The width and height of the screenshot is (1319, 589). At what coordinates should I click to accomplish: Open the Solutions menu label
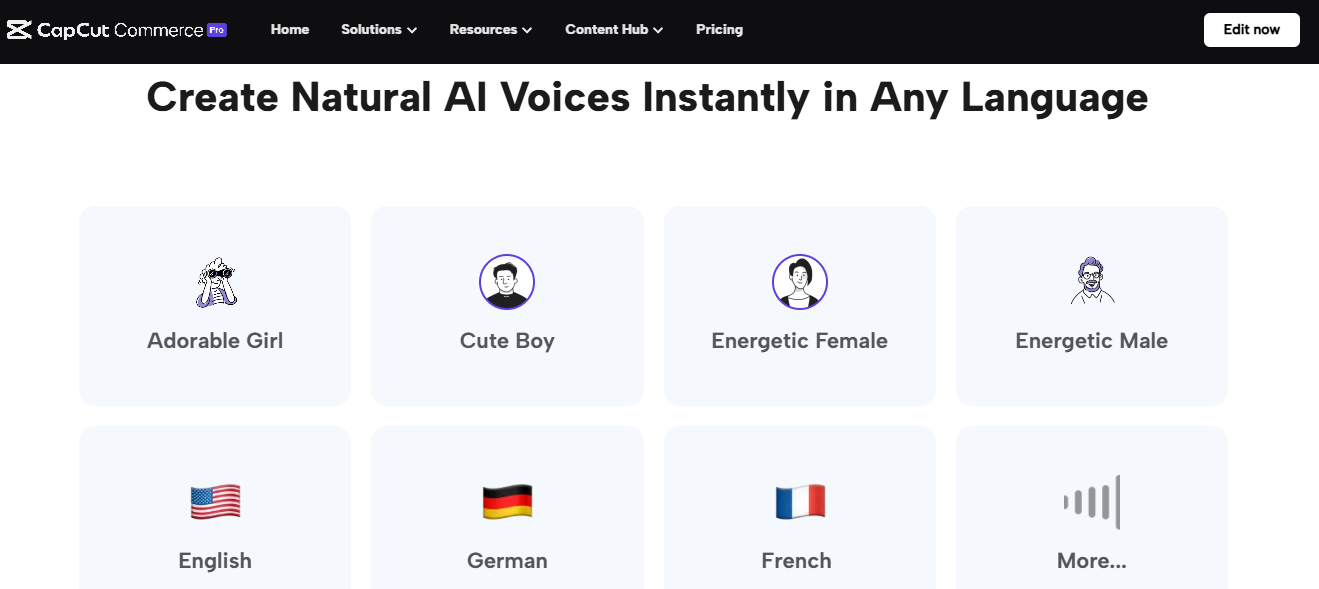tap(371, 30)
